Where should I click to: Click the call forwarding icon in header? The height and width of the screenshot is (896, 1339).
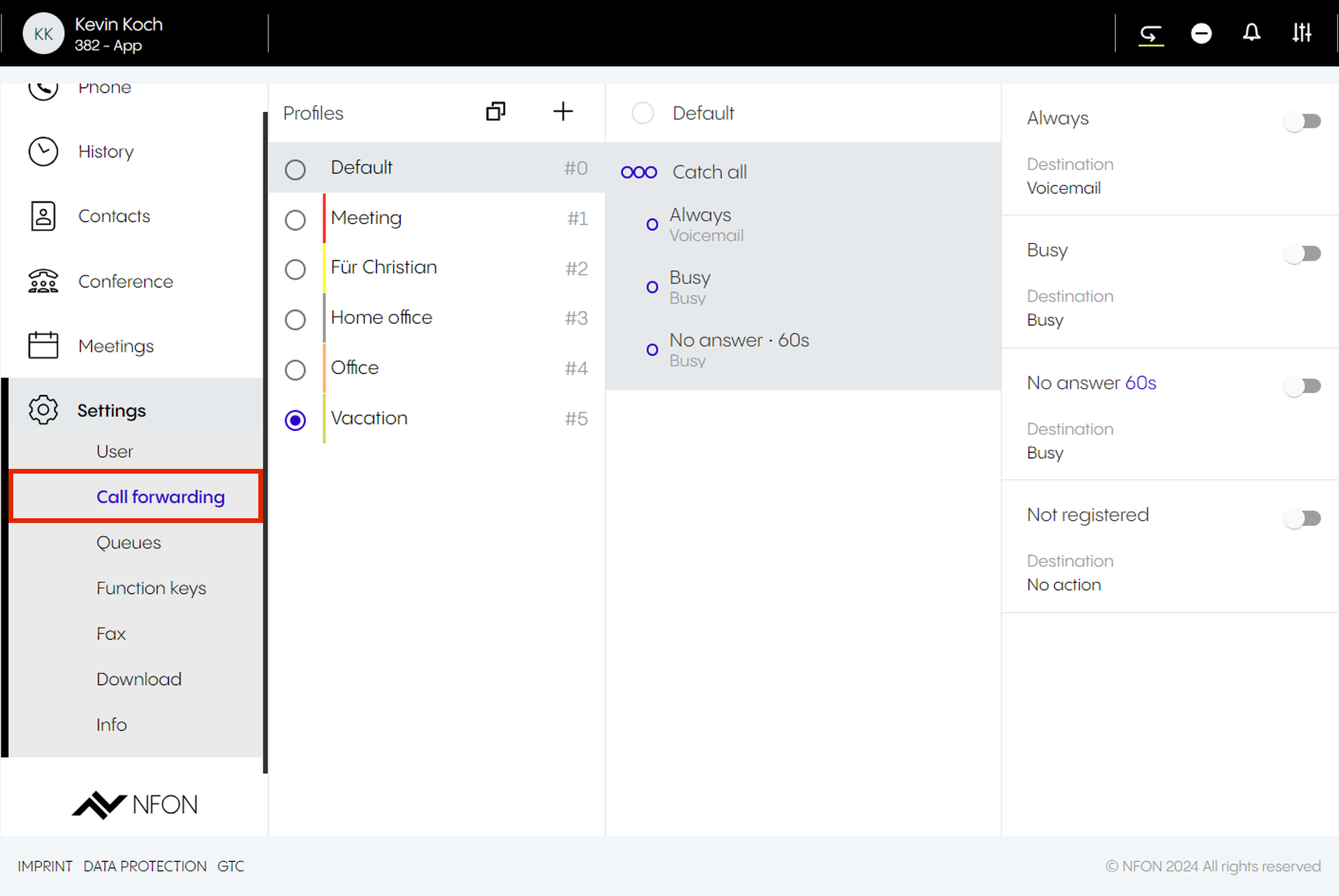click(x=1151, y=33)
